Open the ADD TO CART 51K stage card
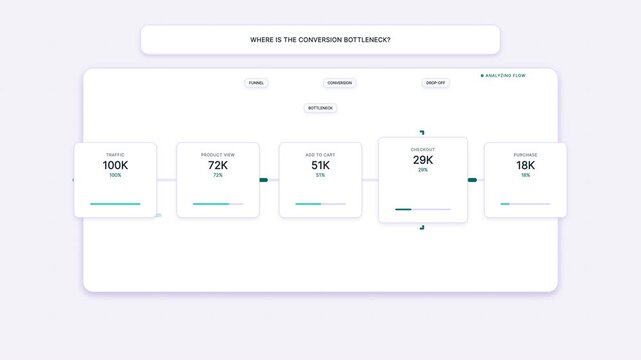 tap(320, 180)
